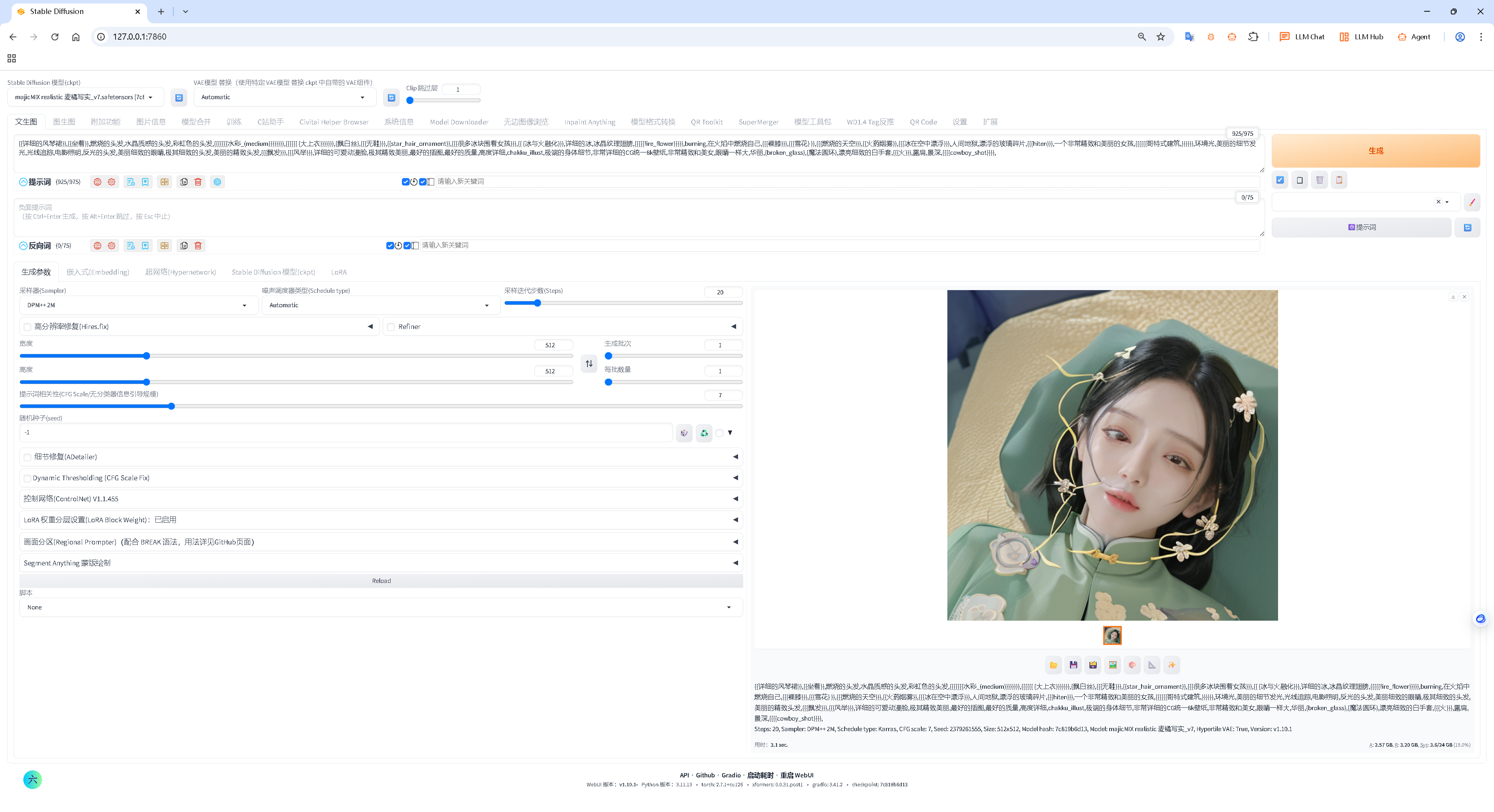Image resolution: width=1494 pixels, height=812 pixels.
Task: Click the Reload button
Action: click(381, 581)
